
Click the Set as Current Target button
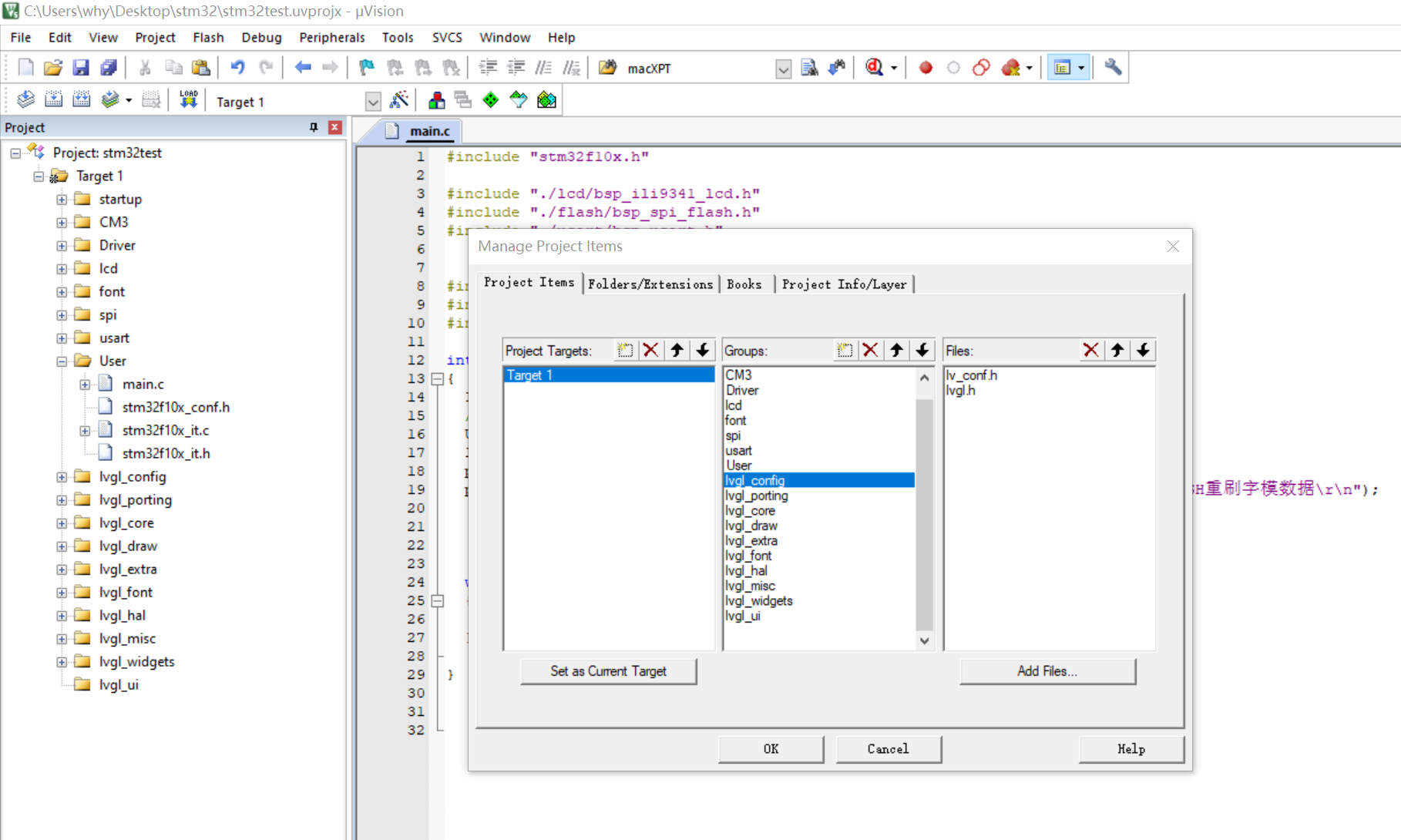coord(608,671)
